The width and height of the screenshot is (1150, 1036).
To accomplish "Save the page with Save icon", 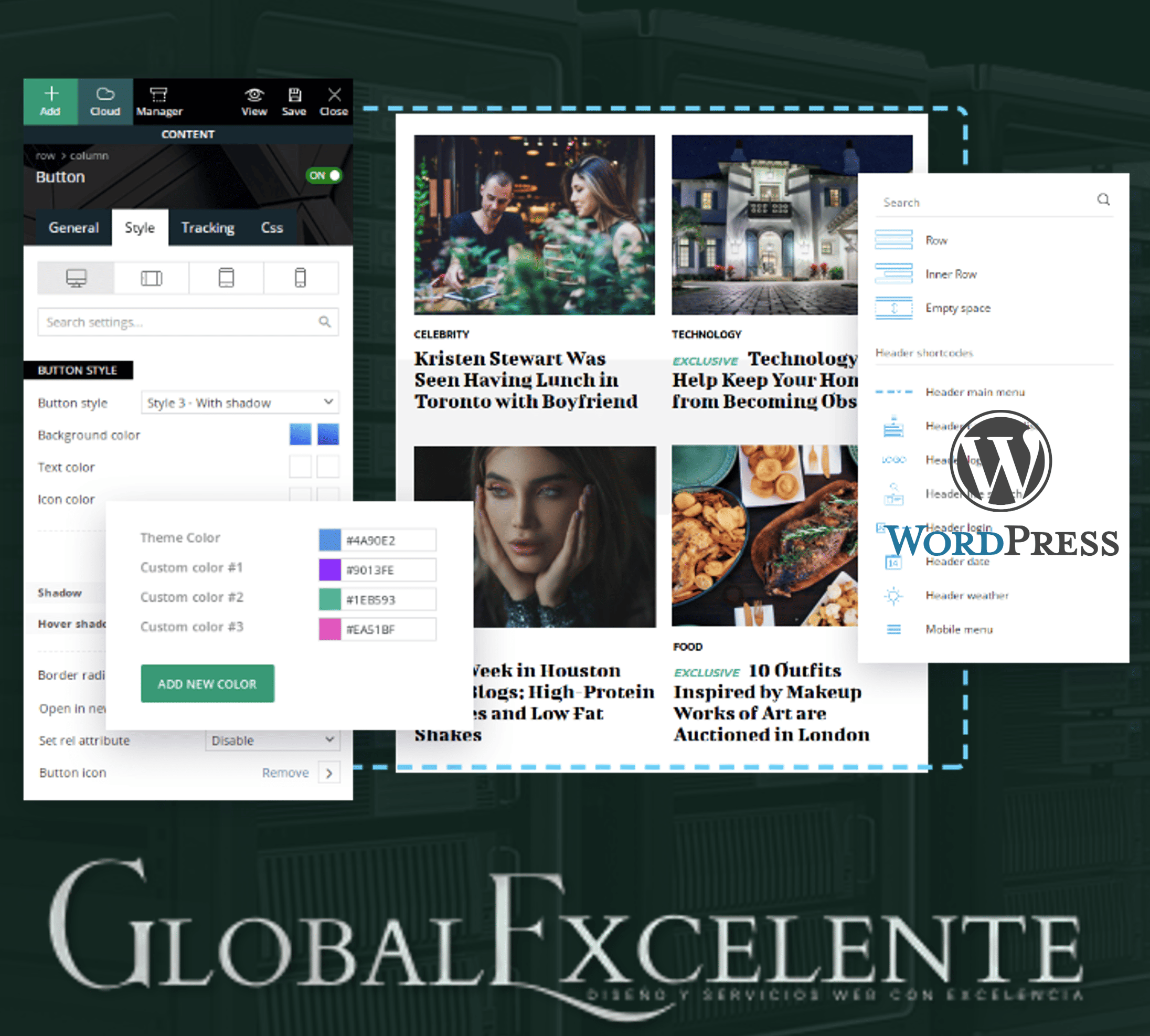I will pyautogui.click(x=294, y=102).
